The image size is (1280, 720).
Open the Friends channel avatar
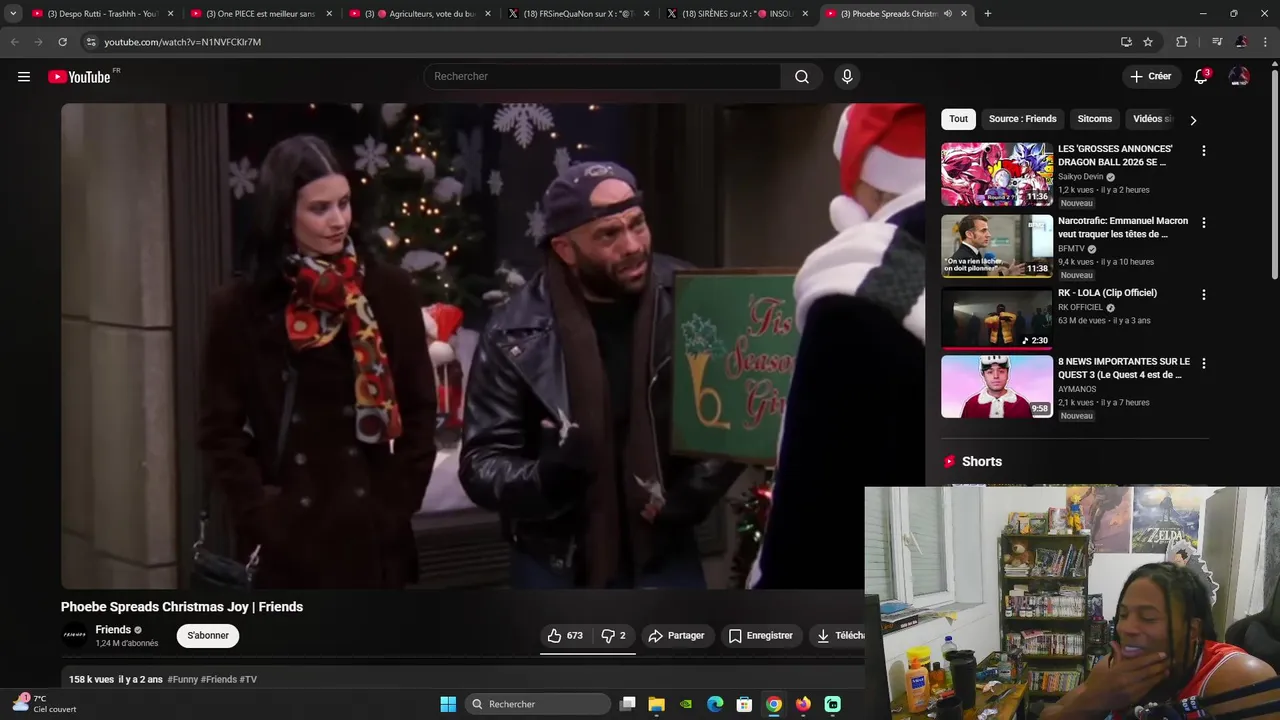click(x=75, y=635)
